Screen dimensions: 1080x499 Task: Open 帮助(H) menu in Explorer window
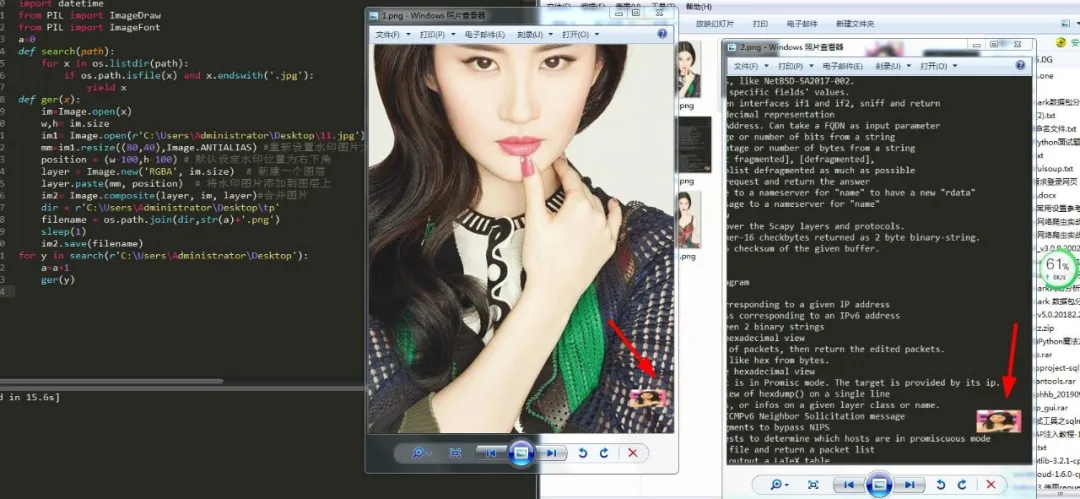coord(699,7)
